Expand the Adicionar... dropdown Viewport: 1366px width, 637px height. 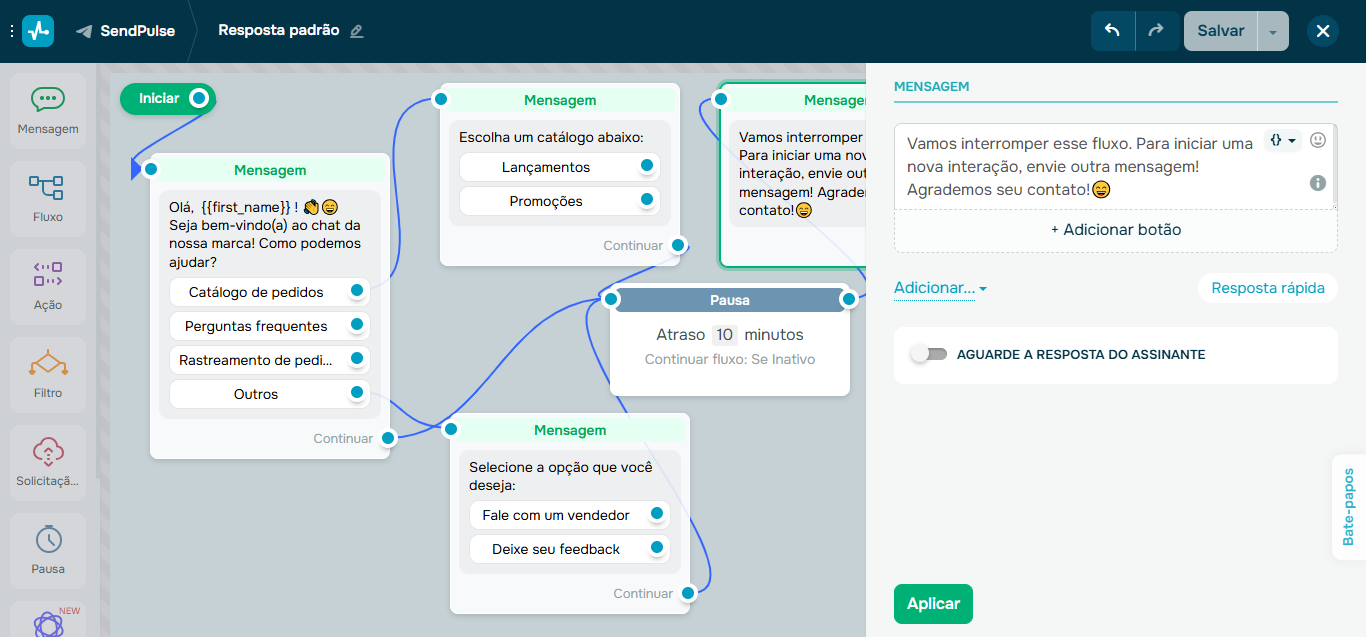[x=940, y=288]
